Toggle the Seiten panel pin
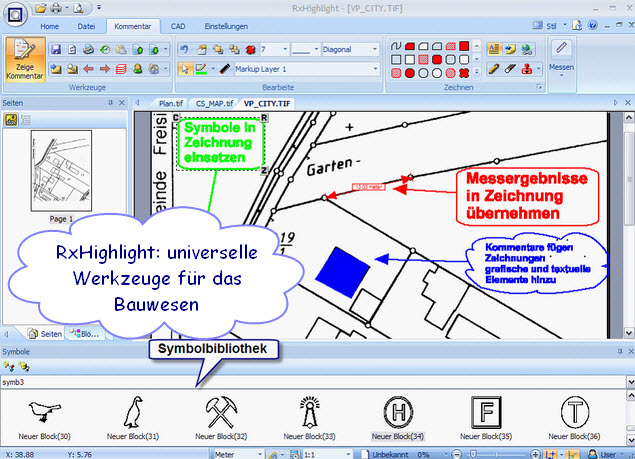The height and width of the screenshot is (459, 635). pyautogui.click(x=110, y=102)
